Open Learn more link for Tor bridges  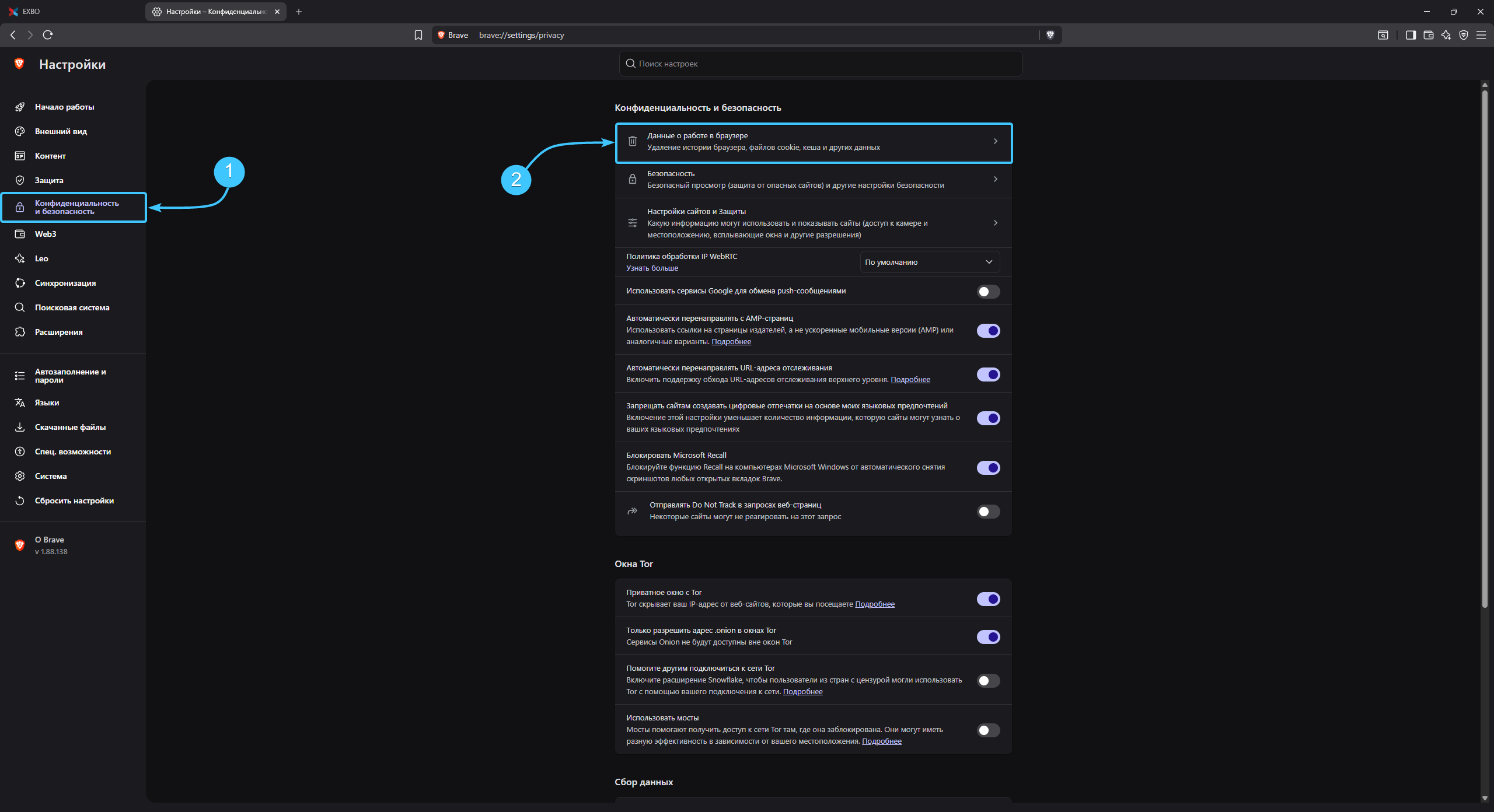(881, 741)
